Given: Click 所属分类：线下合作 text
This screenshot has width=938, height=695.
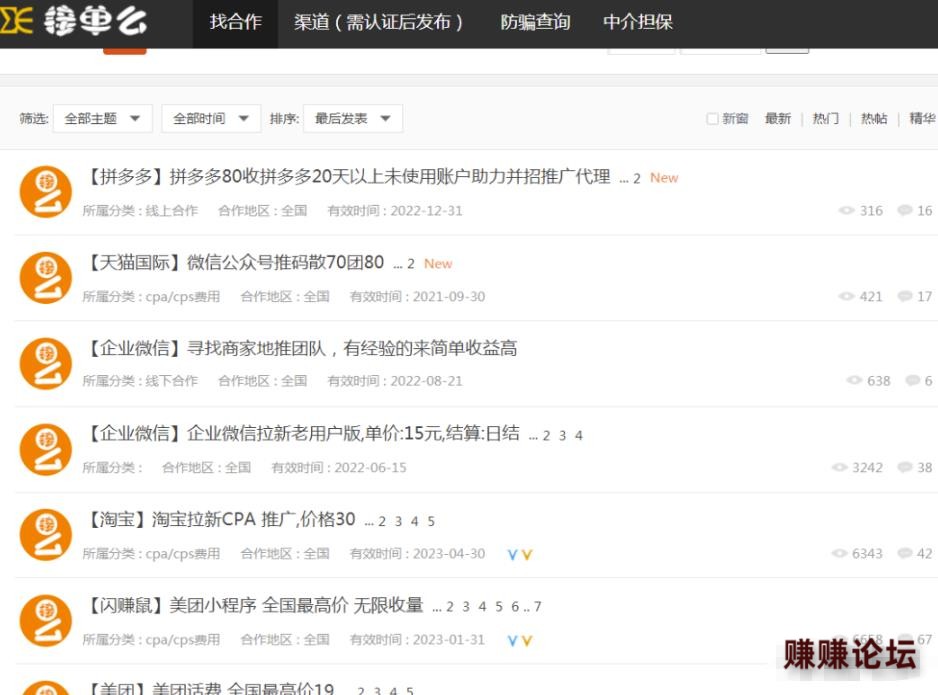Looking at the screenshot, I should click(x=140, y=381).
